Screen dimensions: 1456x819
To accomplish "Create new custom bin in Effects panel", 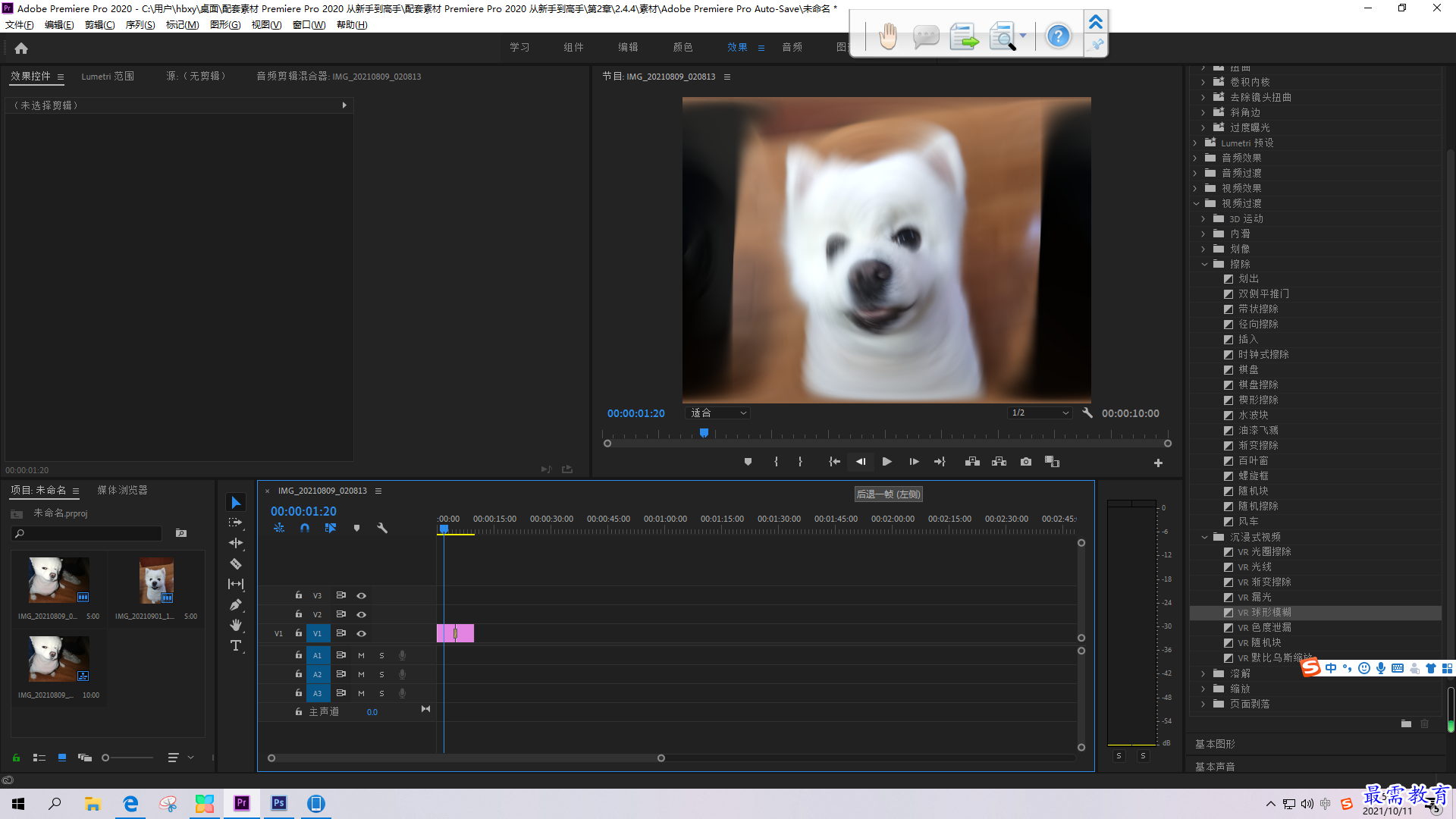I will pos(1406,724).
